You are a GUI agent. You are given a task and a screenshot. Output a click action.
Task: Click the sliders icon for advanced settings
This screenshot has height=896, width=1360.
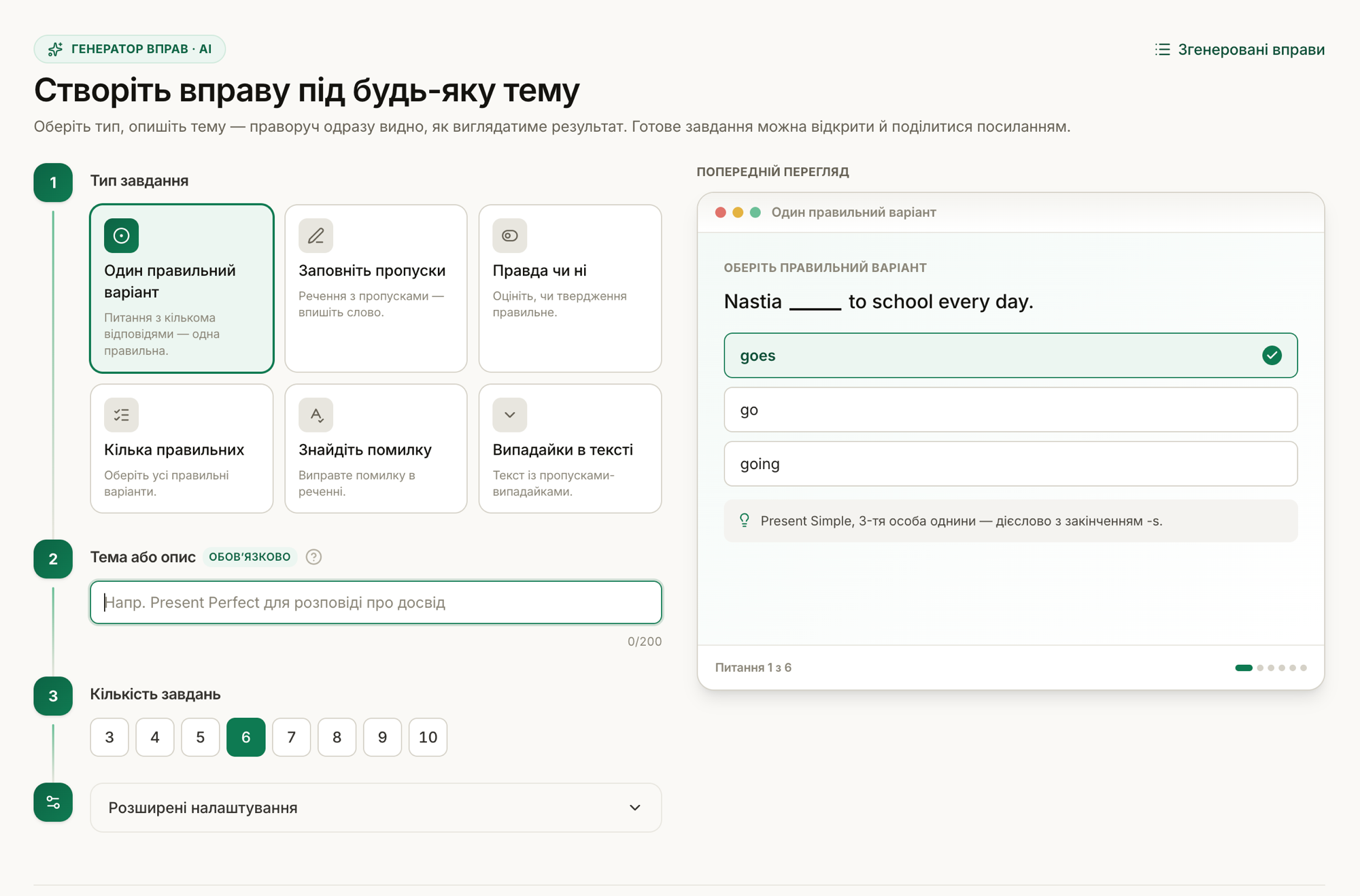53,802
